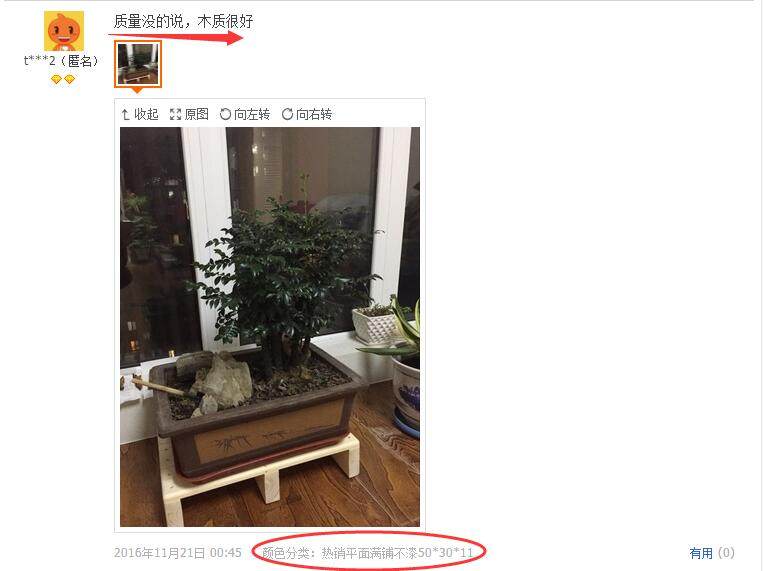Viewport: 763px width, 571px height.
Task: Click the 颜色分类 product option text
Action: (368, 553)
